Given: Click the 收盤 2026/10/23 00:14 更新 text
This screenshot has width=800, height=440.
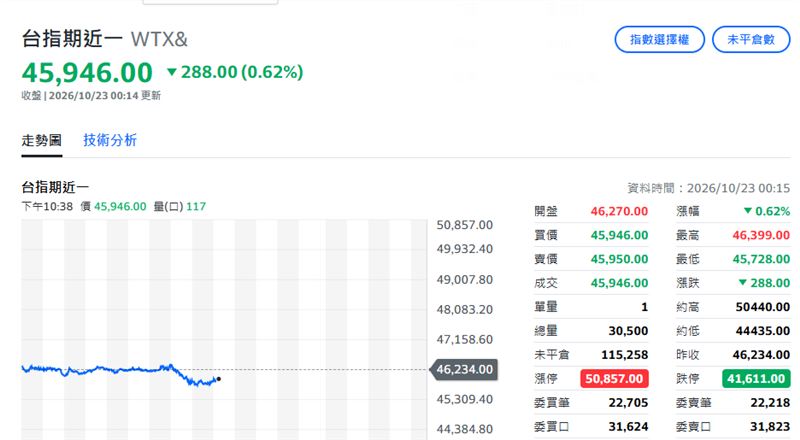Looking at the screenshot, I should click(x=91, y=95).
